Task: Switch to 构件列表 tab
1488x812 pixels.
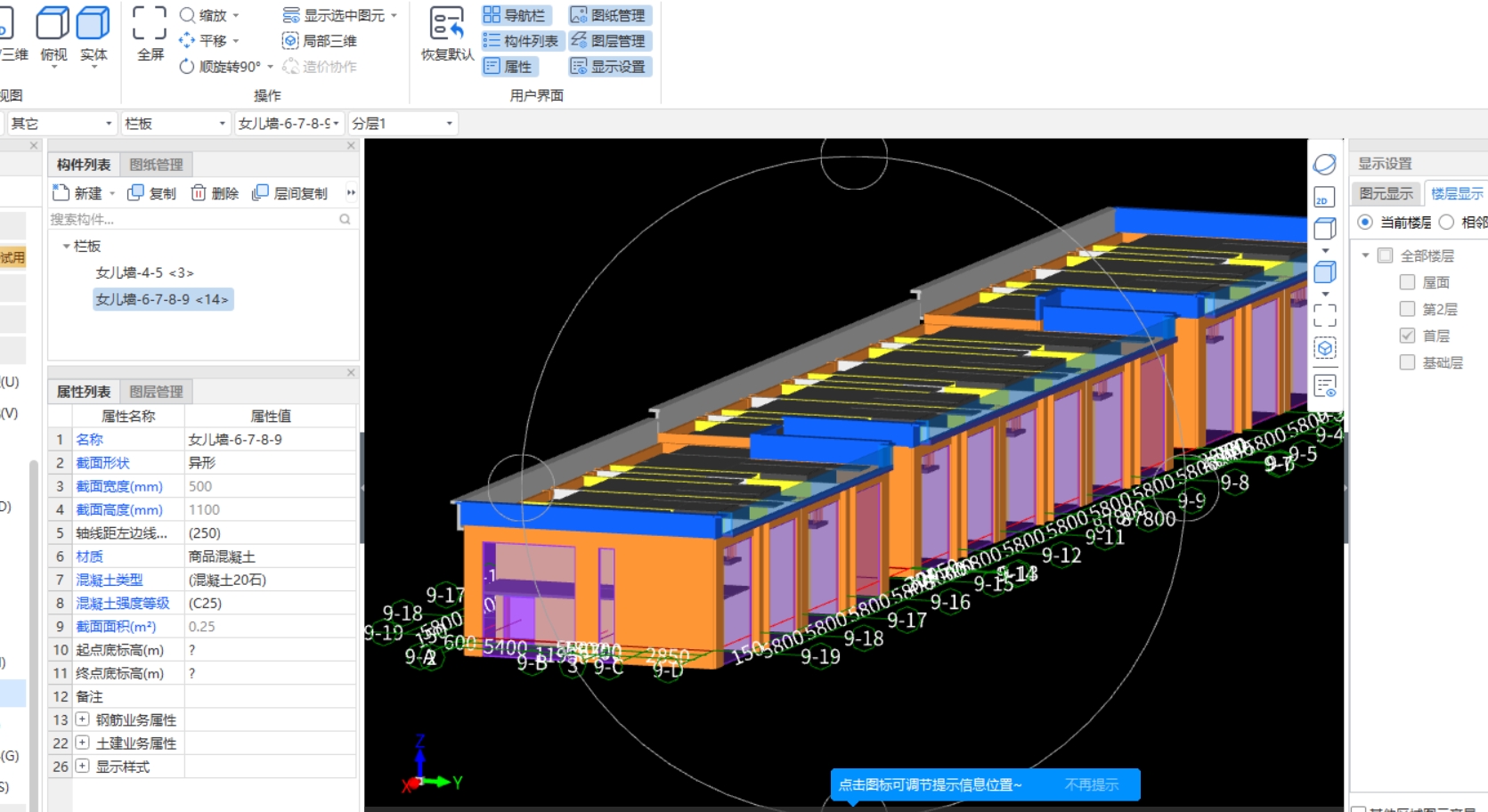Action: coord(84,165)
